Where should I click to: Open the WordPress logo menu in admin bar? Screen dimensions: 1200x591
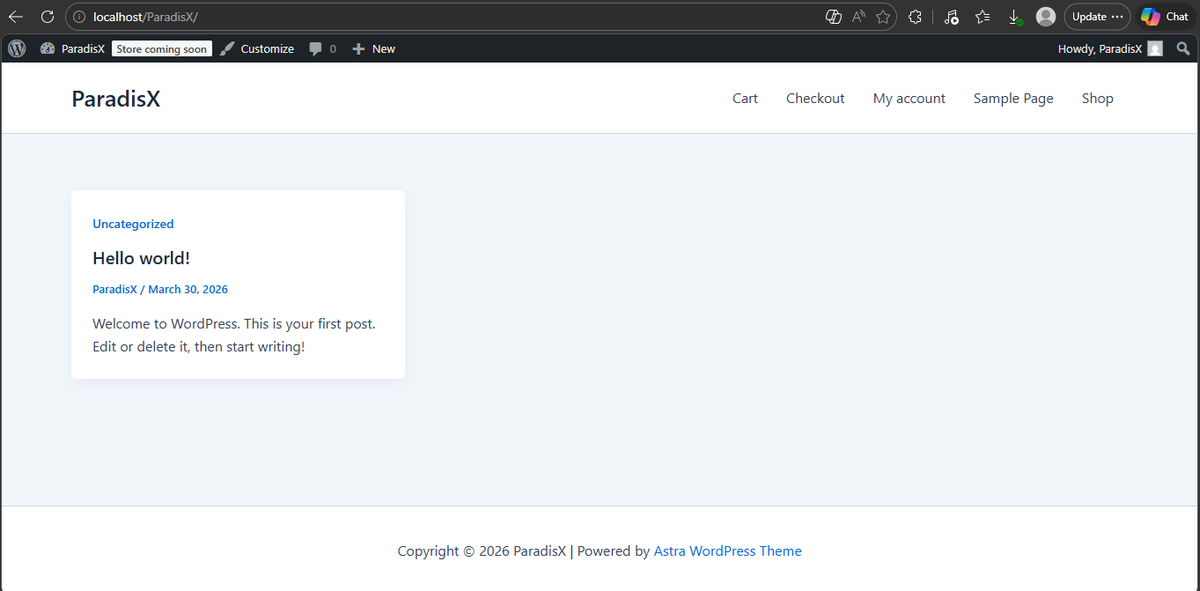17,48
